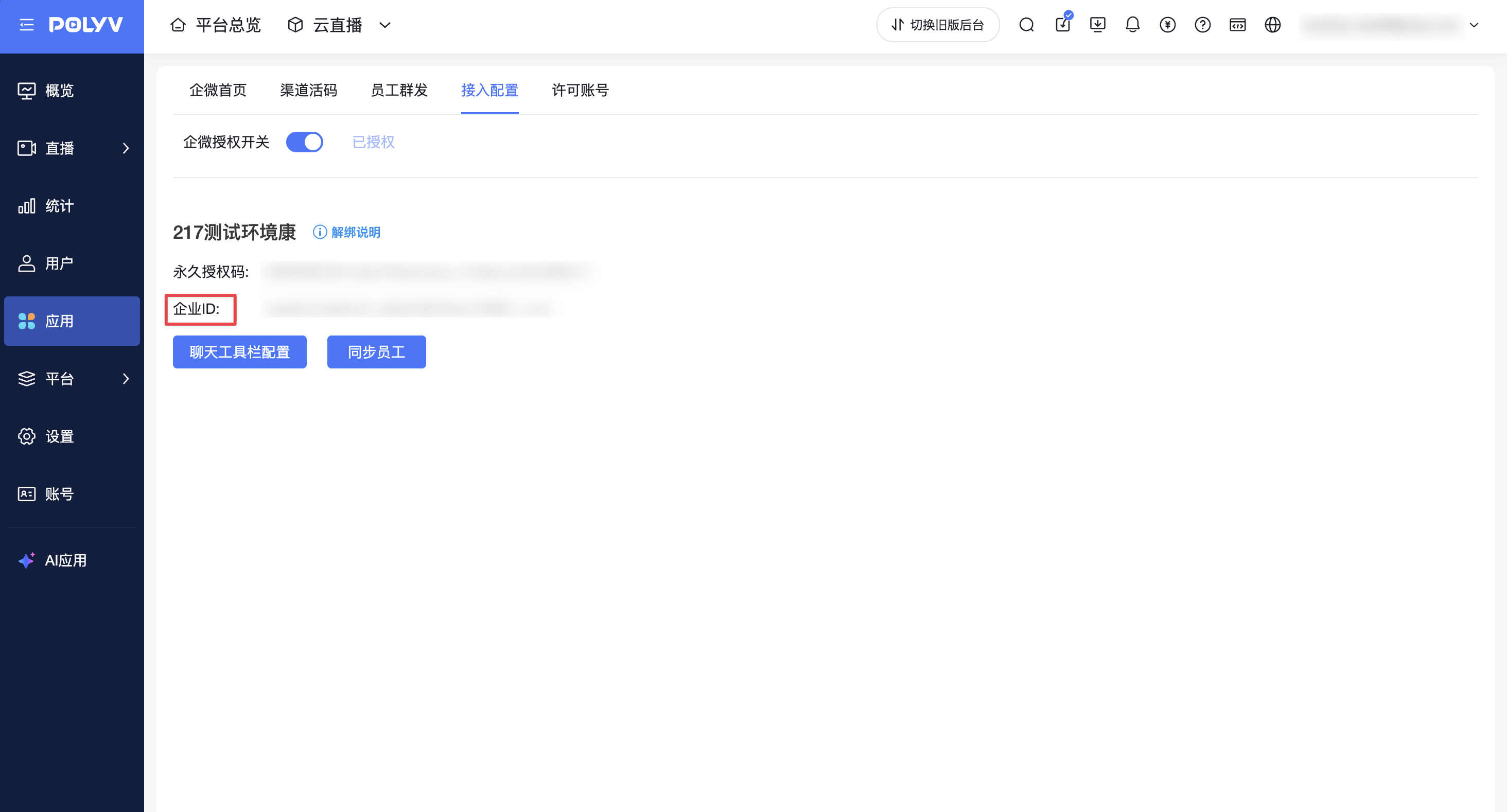This screenshot has width=1507, height=812.
Task: Expand the 平台 sidebar submenu arrow
Action: click(x=126, y=379)
